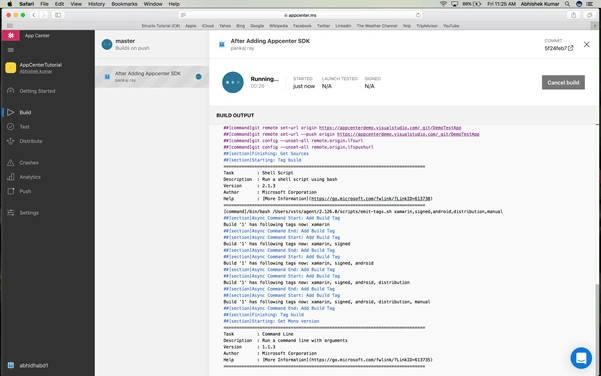
Task: Open YouTube favorites bookmark
Action: (451, 26)
